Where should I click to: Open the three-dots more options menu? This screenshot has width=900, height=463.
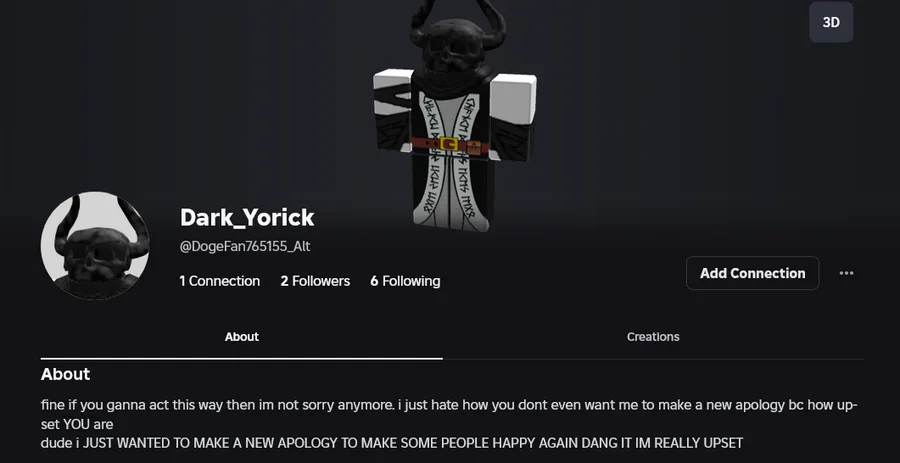tap(847, 273)
